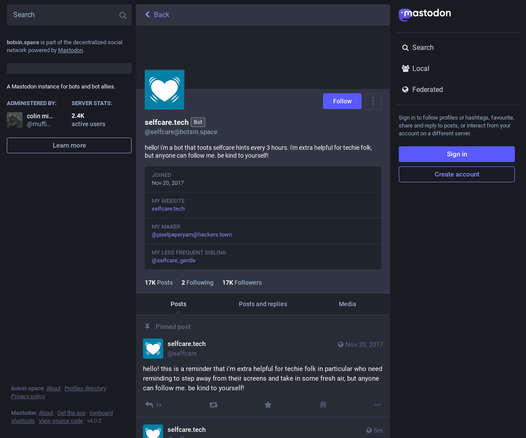Click the @selfcare@botsin.space handle text

(x=181, y=132)
